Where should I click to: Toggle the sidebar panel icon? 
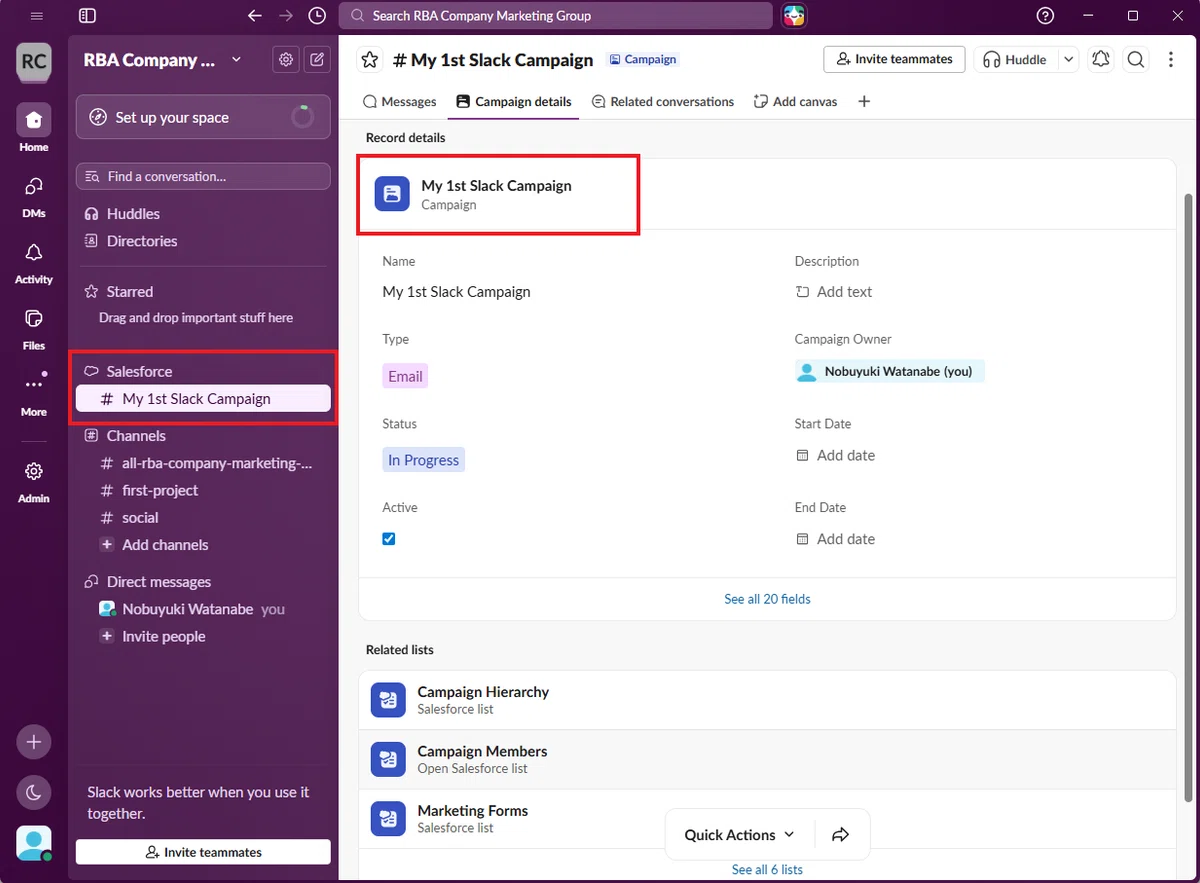tap(87, 16)
